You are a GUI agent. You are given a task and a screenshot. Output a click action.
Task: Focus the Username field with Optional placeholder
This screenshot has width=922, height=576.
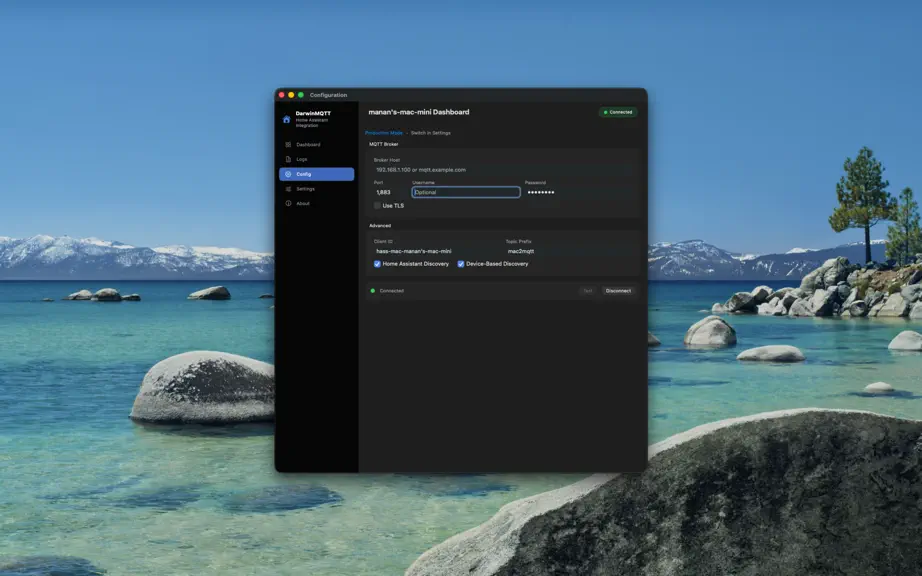pyautogui.click(x=466, y=192)
